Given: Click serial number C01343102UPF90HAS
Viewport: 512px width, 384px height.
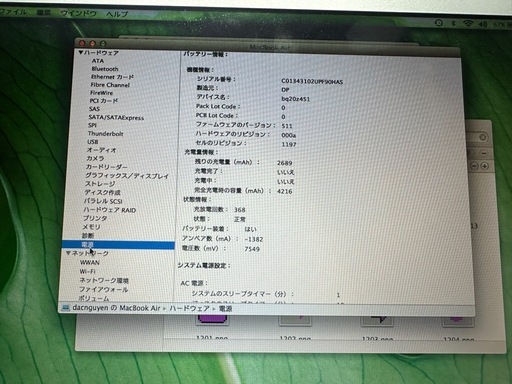Looking at the screenshot, I should [312, 81].
